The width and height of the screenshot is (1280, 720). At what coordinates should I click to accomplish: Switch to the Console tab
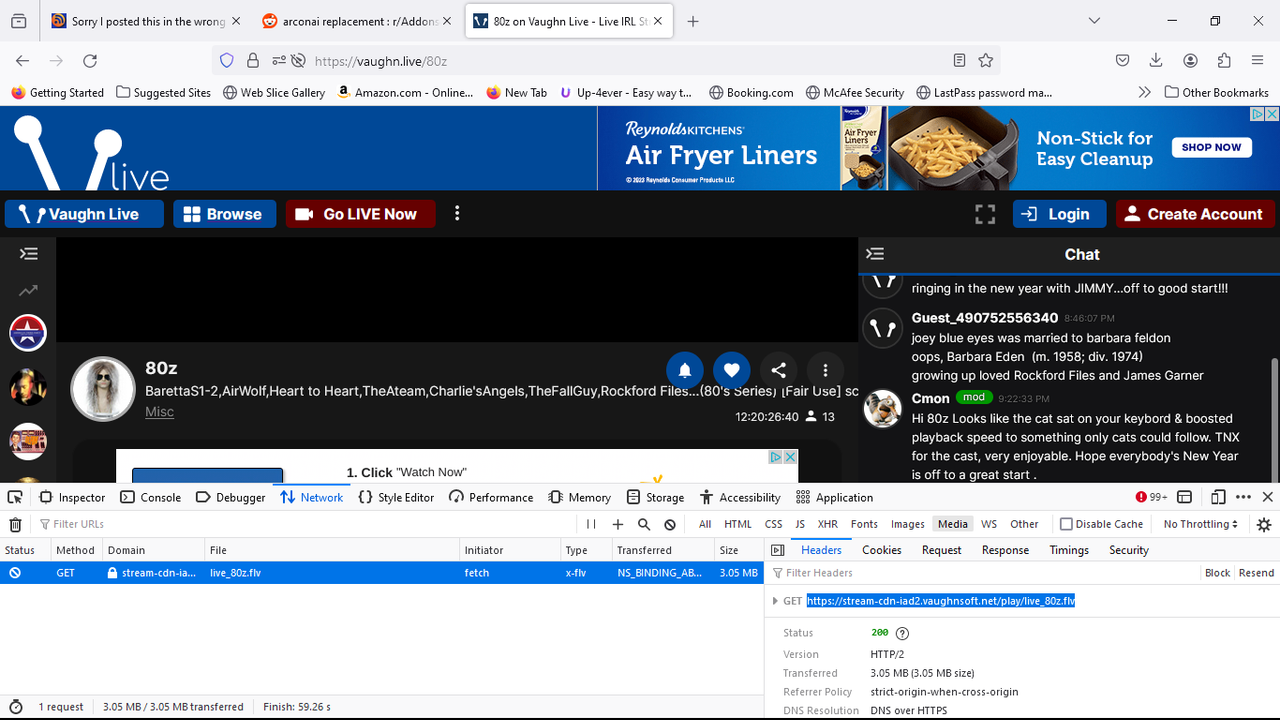(x=151, y=497)
